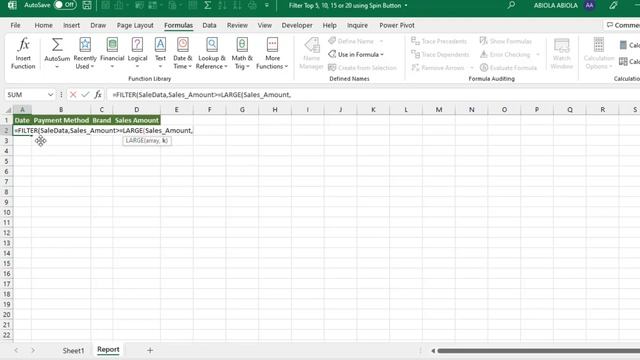Open the Page Layout tab
This screenshot has width=640, height=360.
coord(135,25)
